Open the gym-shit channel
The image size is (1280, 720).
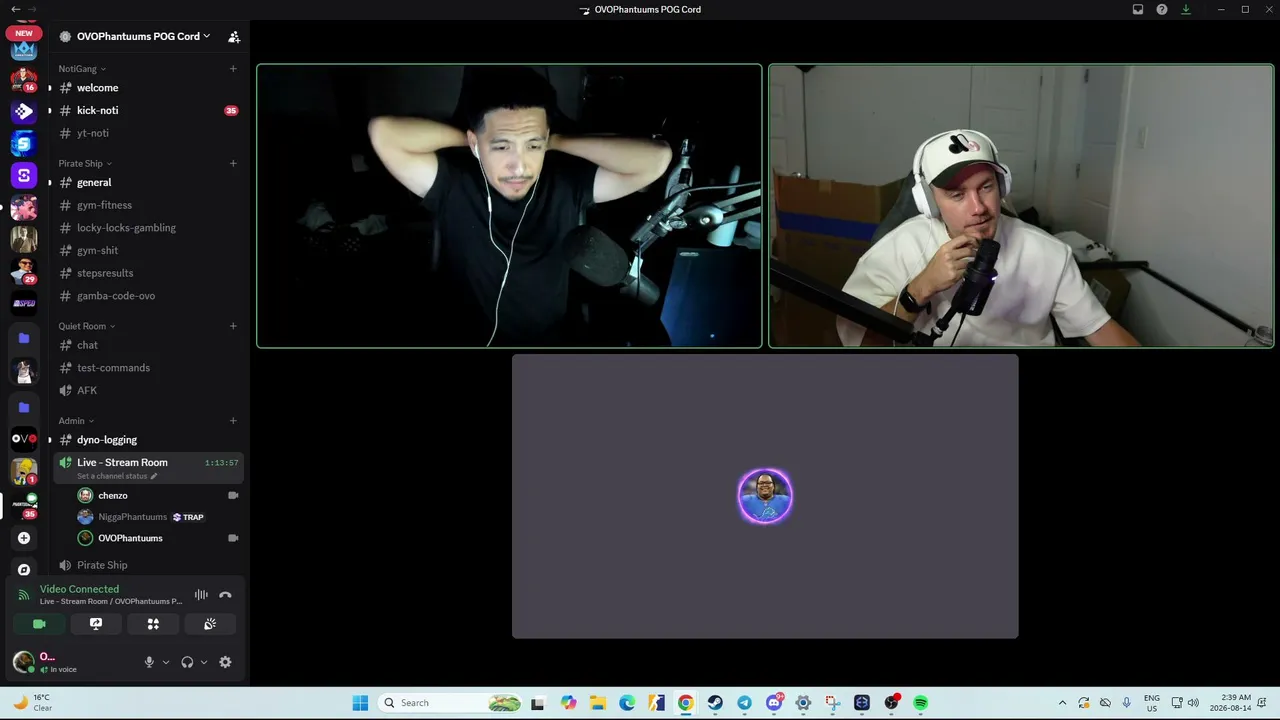pos(148,250)
